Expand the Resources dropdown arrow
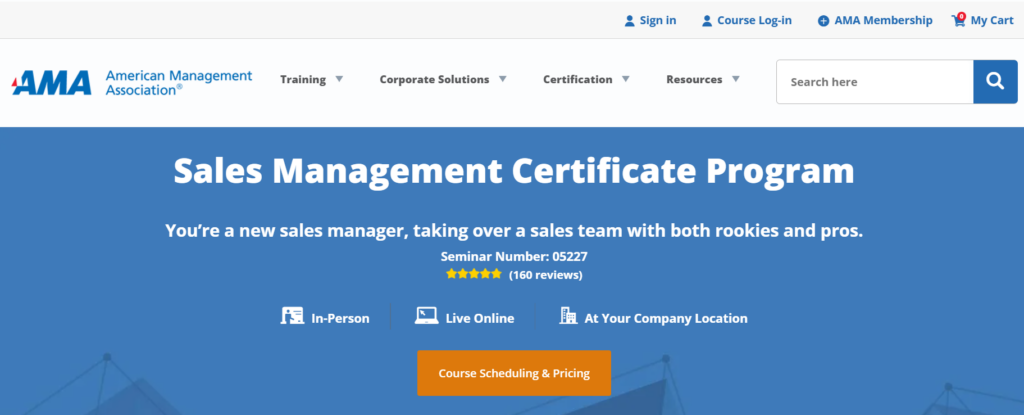Image resolution: width=1024 pixels, height=415 pixels. coord(735,79)
